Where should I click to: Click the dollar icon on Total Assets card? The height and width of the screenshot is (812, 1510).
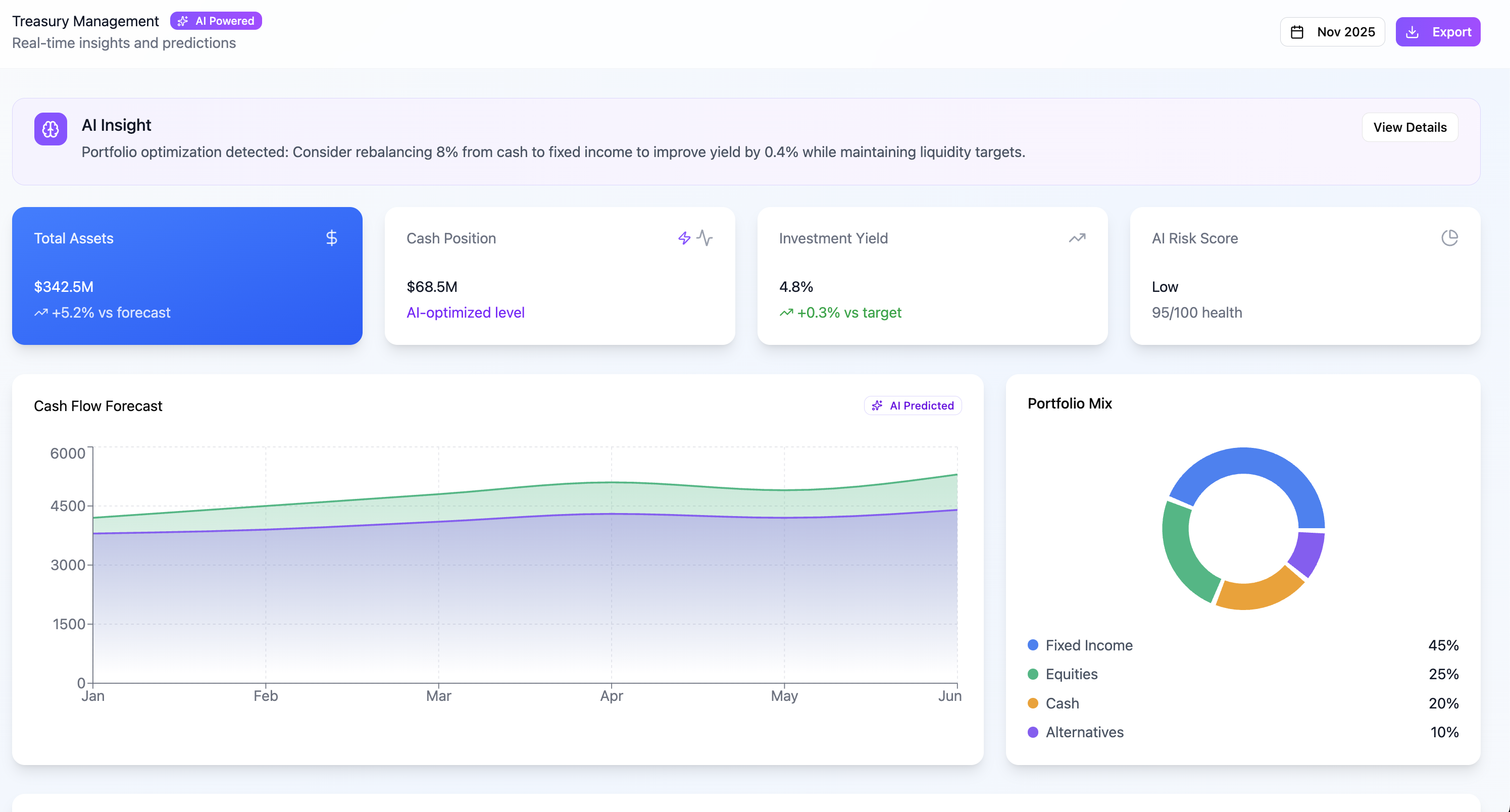pyautogui.click(x=332, y=239)
